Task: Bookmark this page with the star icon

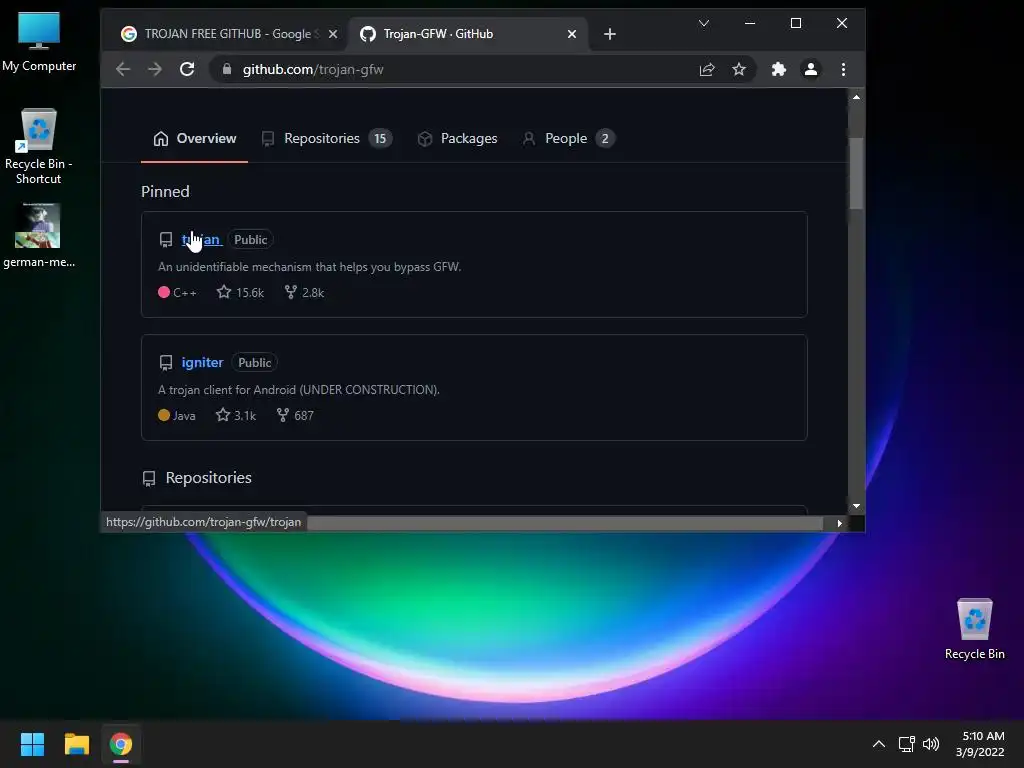Action: 739,69
